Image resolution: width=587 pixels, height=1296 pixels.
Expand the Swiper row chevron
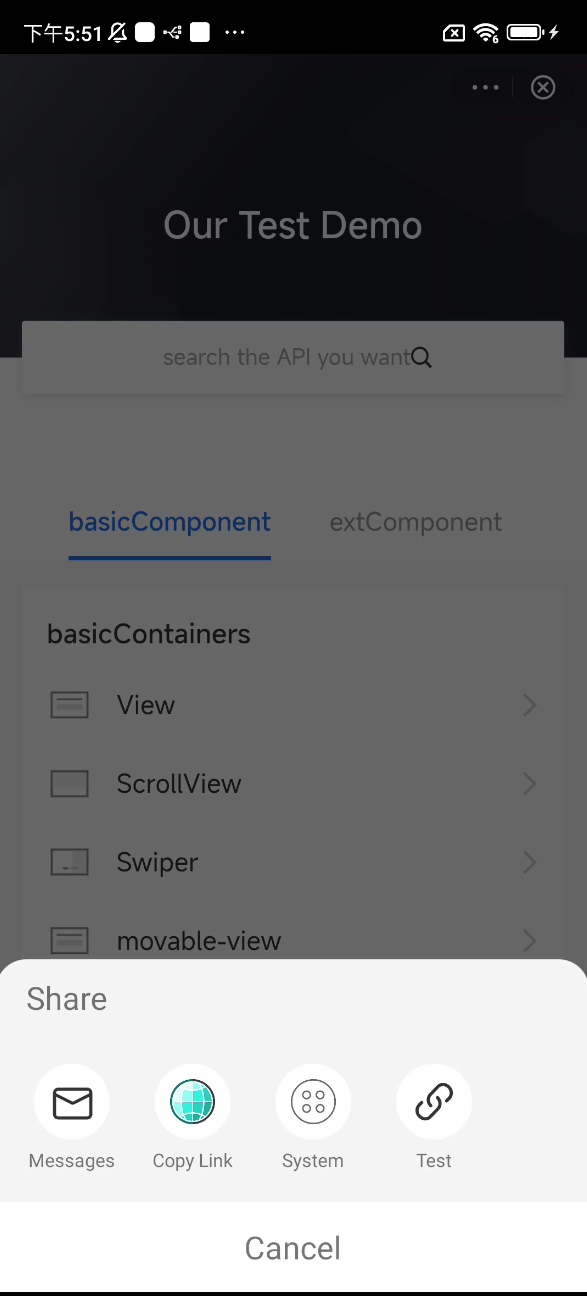pos(529,862)
